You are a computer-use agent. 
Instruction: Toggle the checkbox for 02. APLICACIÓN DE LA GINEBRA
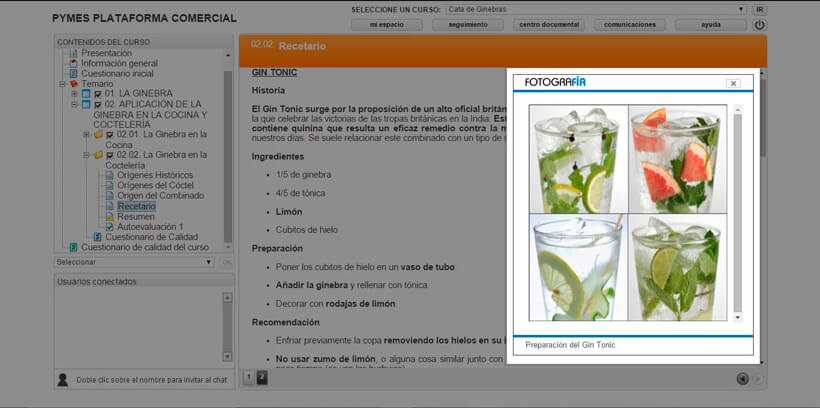click(98, 105)
